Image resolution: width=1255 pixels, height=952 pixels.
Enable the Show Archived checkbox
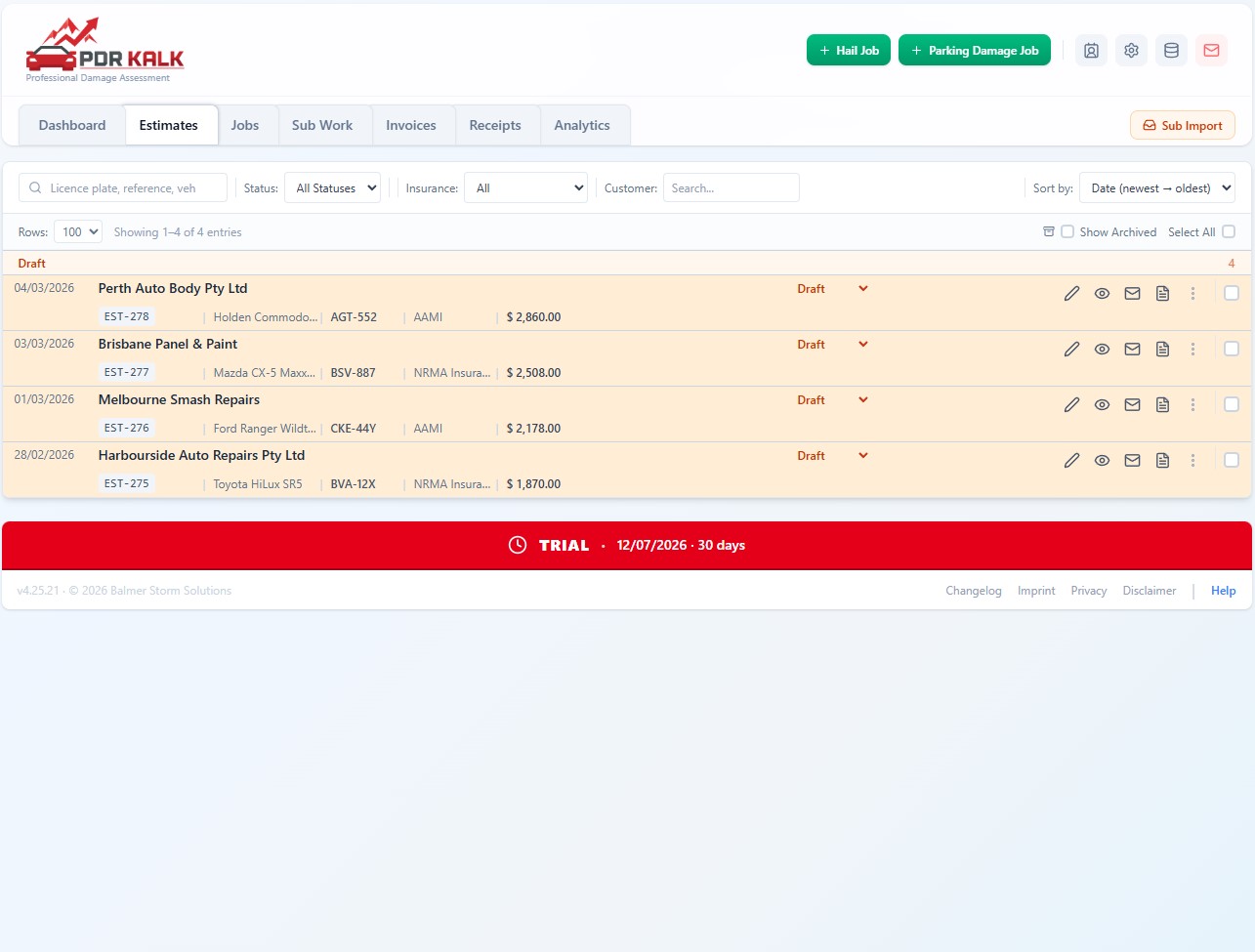[x=1067, y=232]
